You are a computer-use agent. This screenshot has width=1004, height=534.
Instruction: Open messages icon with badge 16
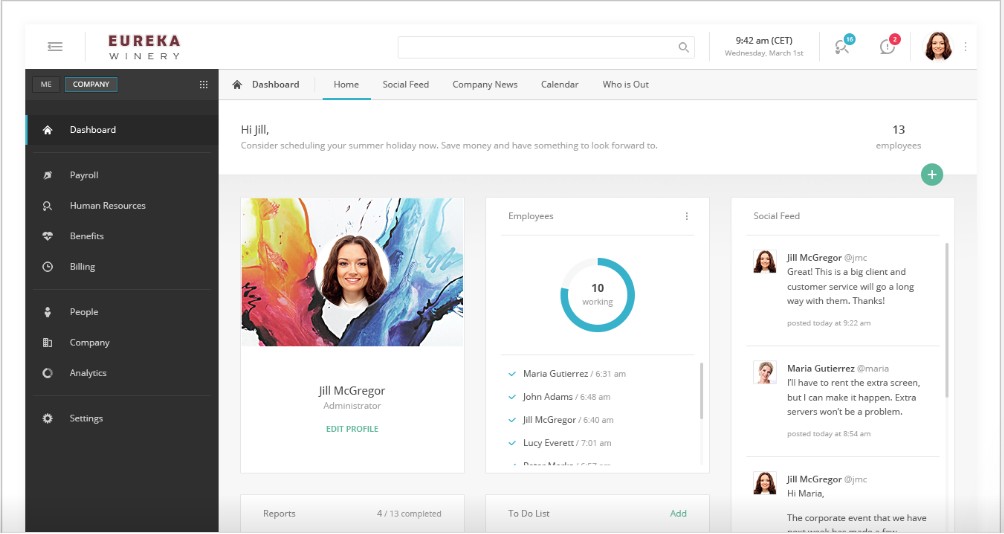843,45
